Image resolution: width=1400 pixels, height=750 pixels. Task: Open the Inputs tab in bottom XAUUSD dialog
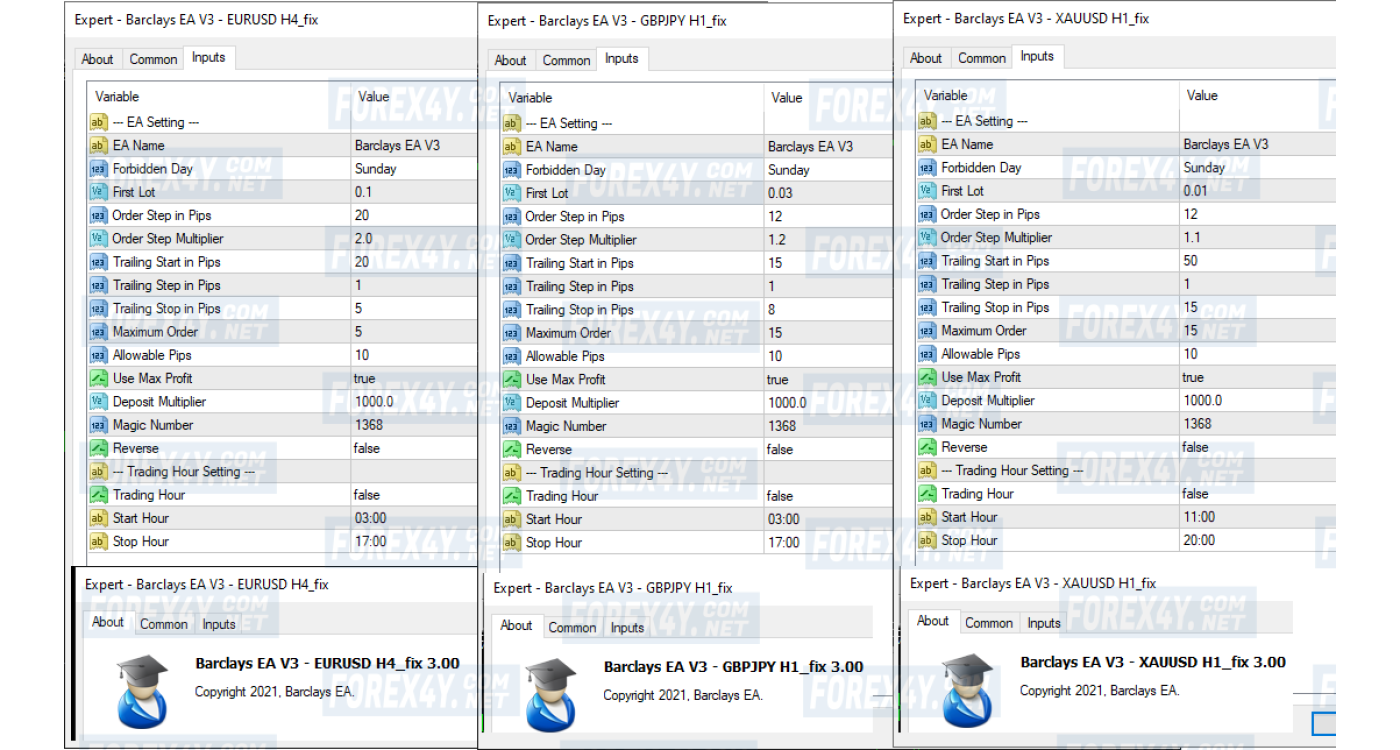pyautogui.click(x=1043, y=623)
